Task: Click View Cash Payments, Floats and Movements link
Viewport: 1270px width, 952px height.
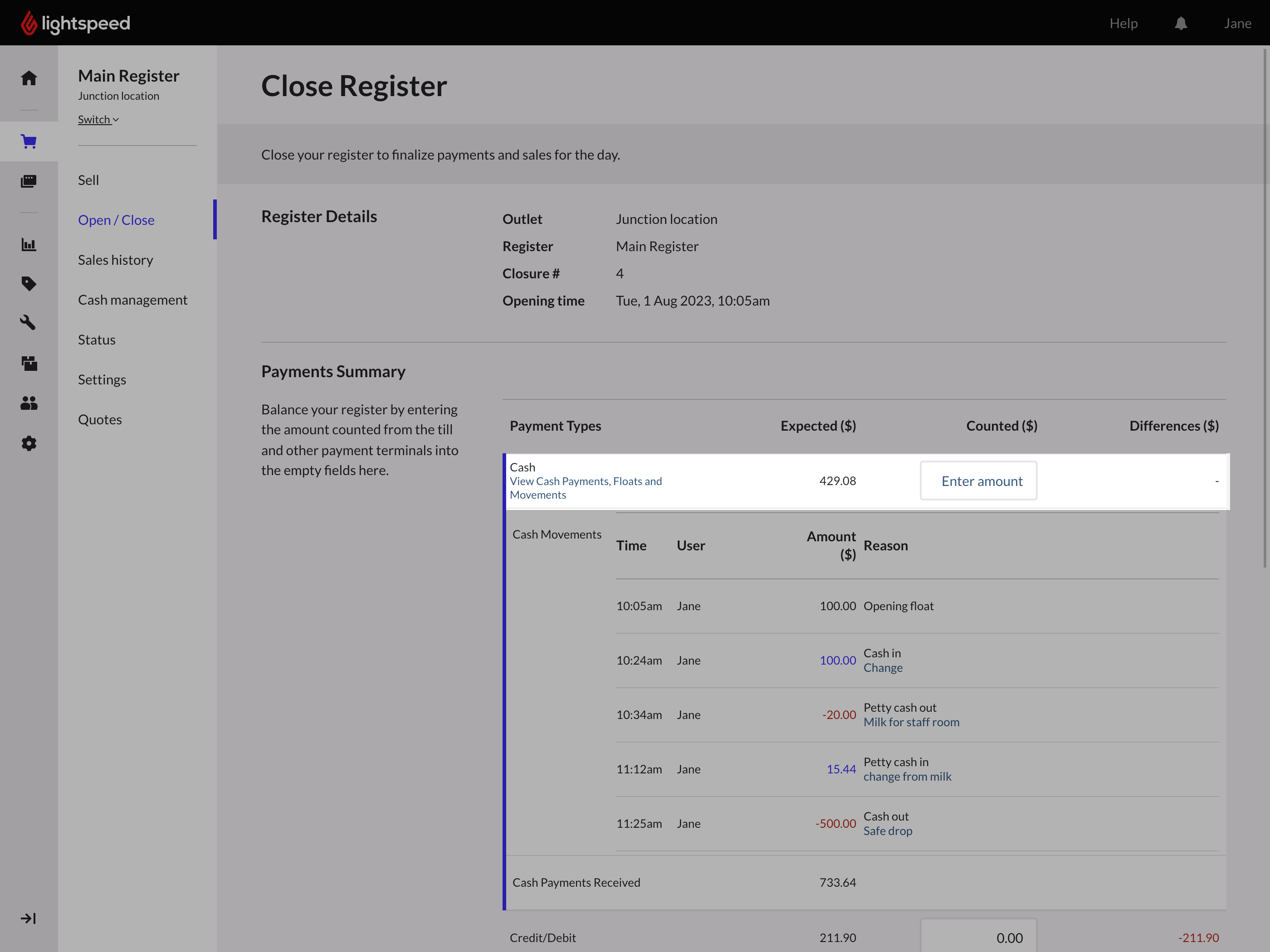Action: pyautogui.click(x=586, y=488)
